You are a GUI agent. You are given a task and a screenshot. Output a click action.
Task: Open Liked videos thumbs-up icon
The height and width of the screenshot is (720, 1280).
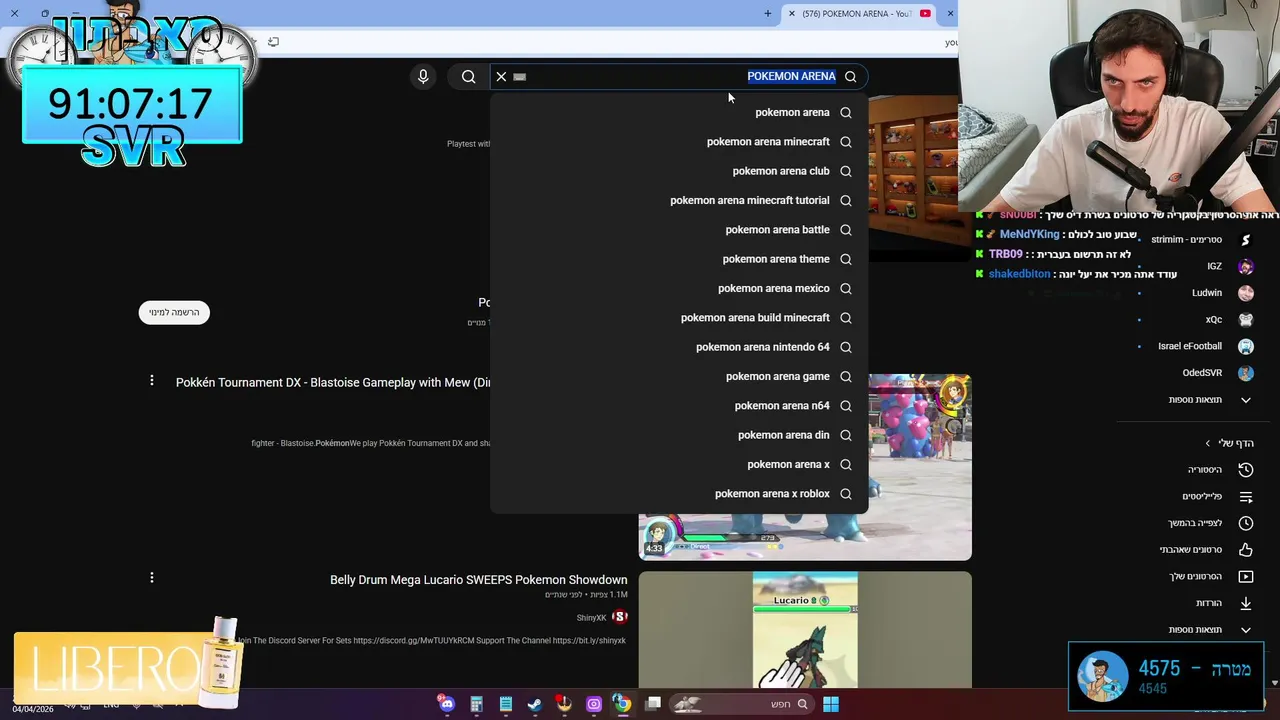[x=1246, y=550]
